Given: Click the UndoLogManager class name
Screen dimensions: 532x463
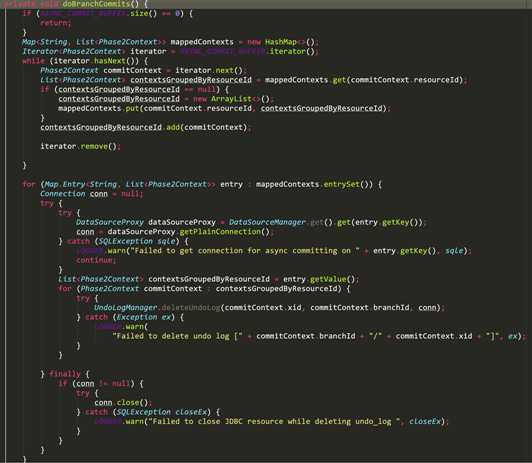Looking at the screenshot, I should (125, 308).
